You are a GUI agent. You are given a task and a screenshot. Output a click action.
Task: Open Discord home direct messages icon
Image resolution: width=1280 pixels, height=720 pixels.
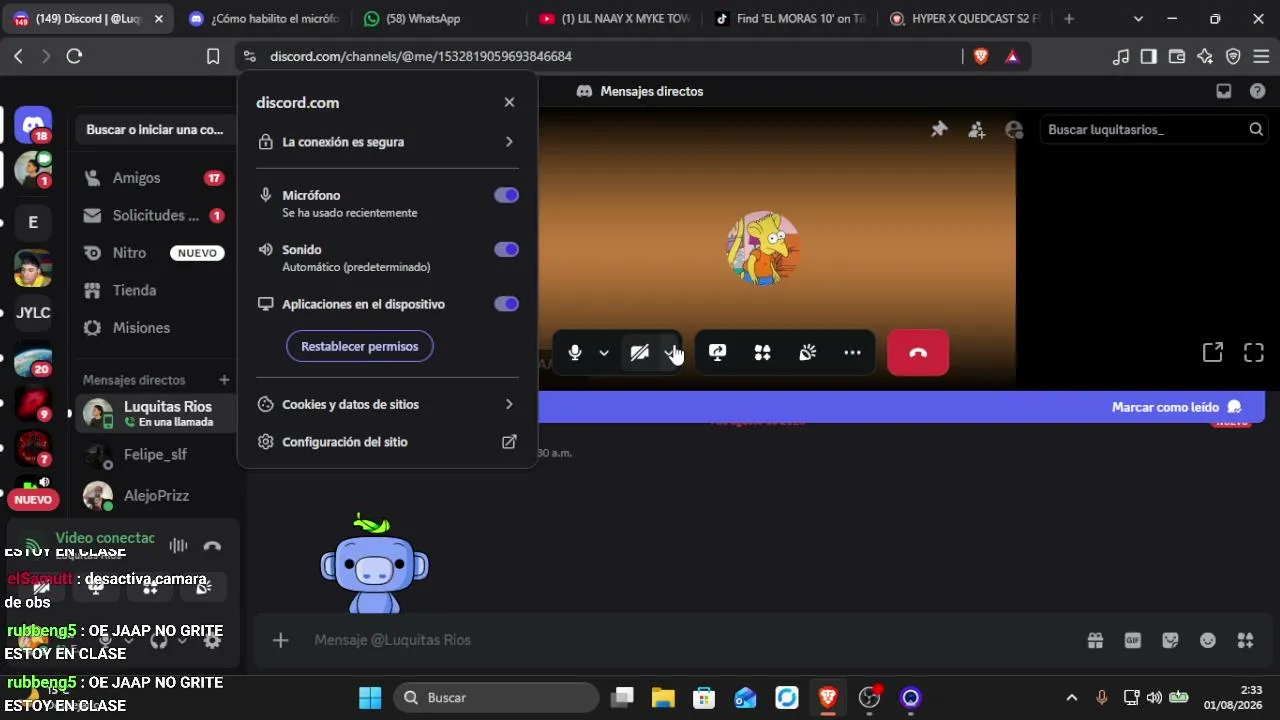point(33,125)
